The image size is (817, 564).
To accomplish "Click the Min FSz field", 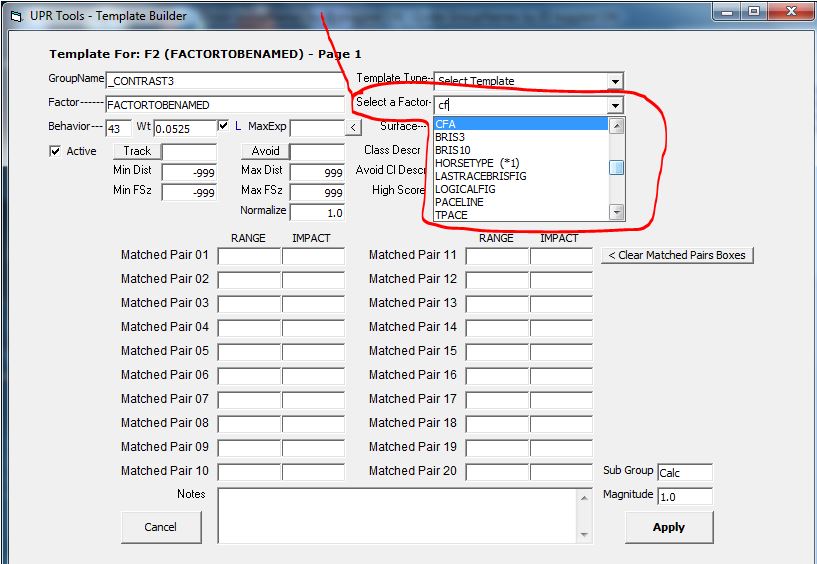I will pos(189,192).
